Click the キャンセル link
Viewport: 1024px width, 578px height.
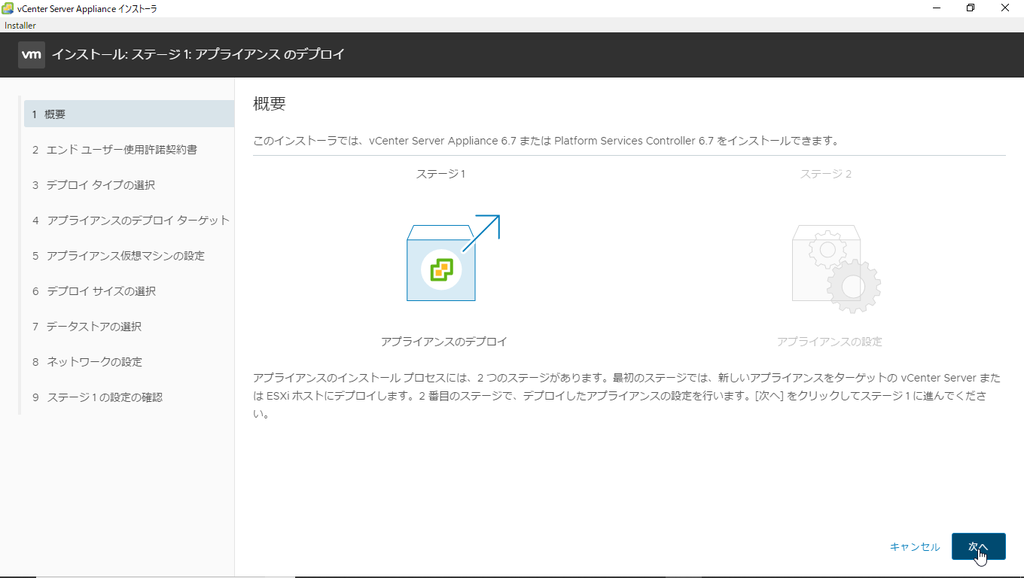point(914,547)
